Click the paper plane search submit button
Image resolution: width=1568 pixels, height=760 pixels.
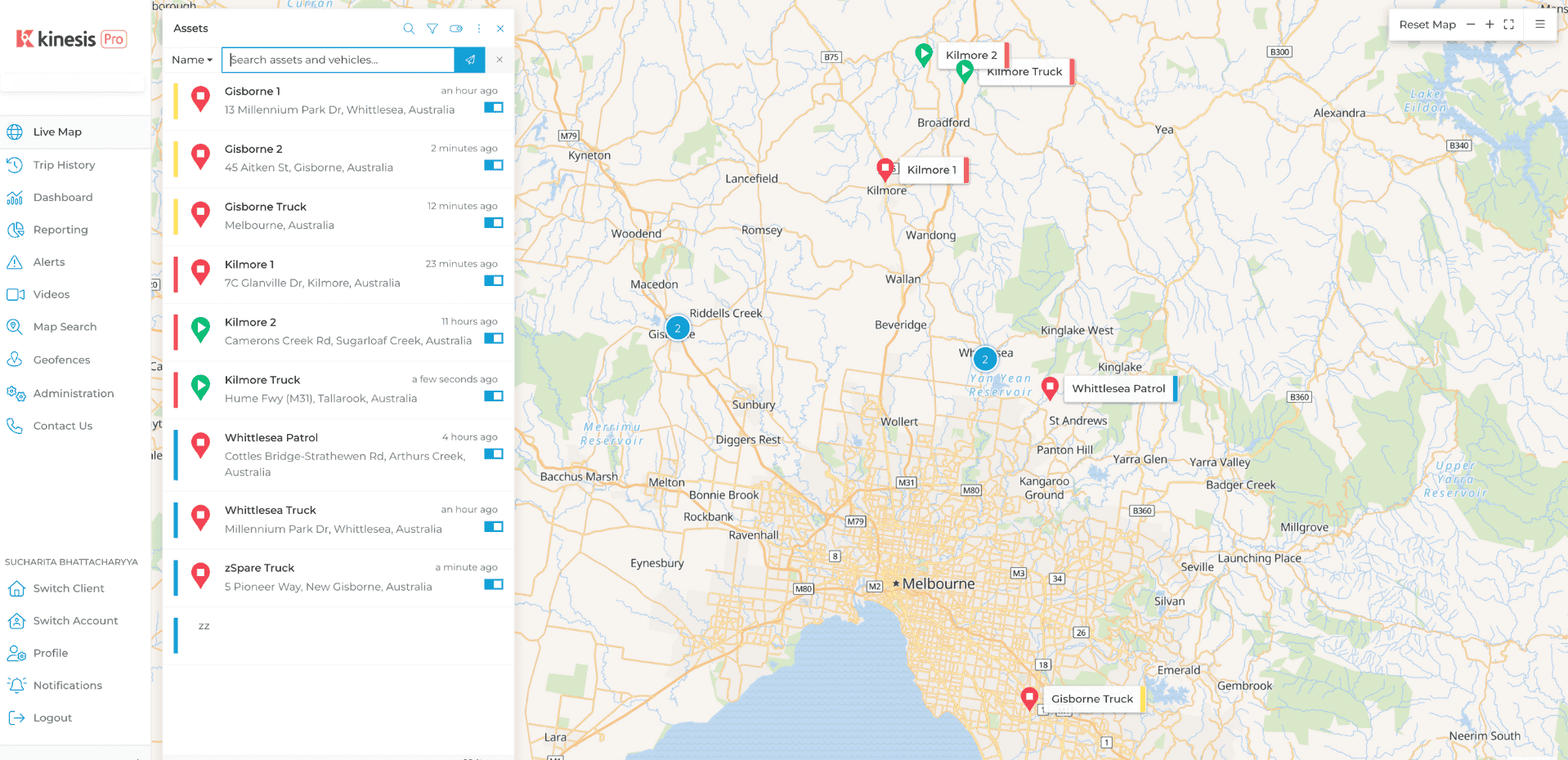[x=470, y=60]
